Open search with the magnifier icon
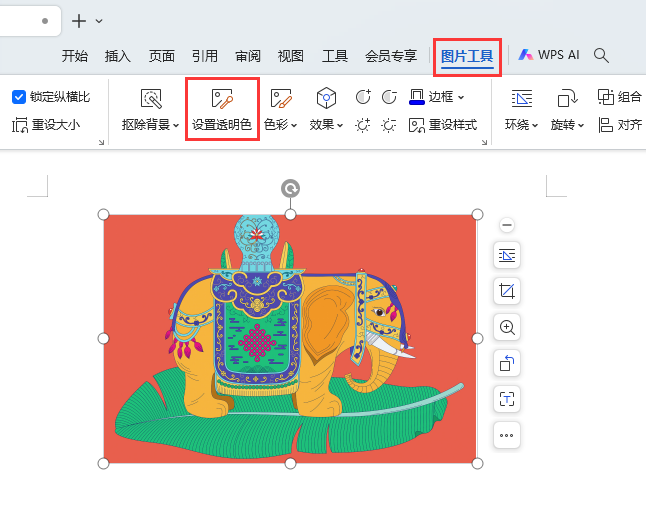 (601, 55)
